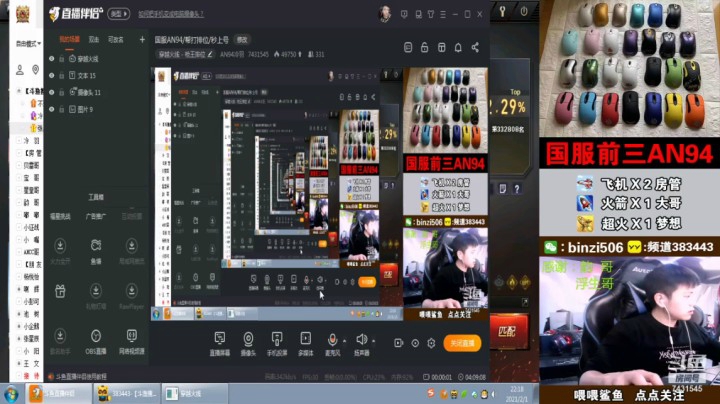Share the stream with share icon
Viewport: 720px width, 404px height.
coord(475,47)
